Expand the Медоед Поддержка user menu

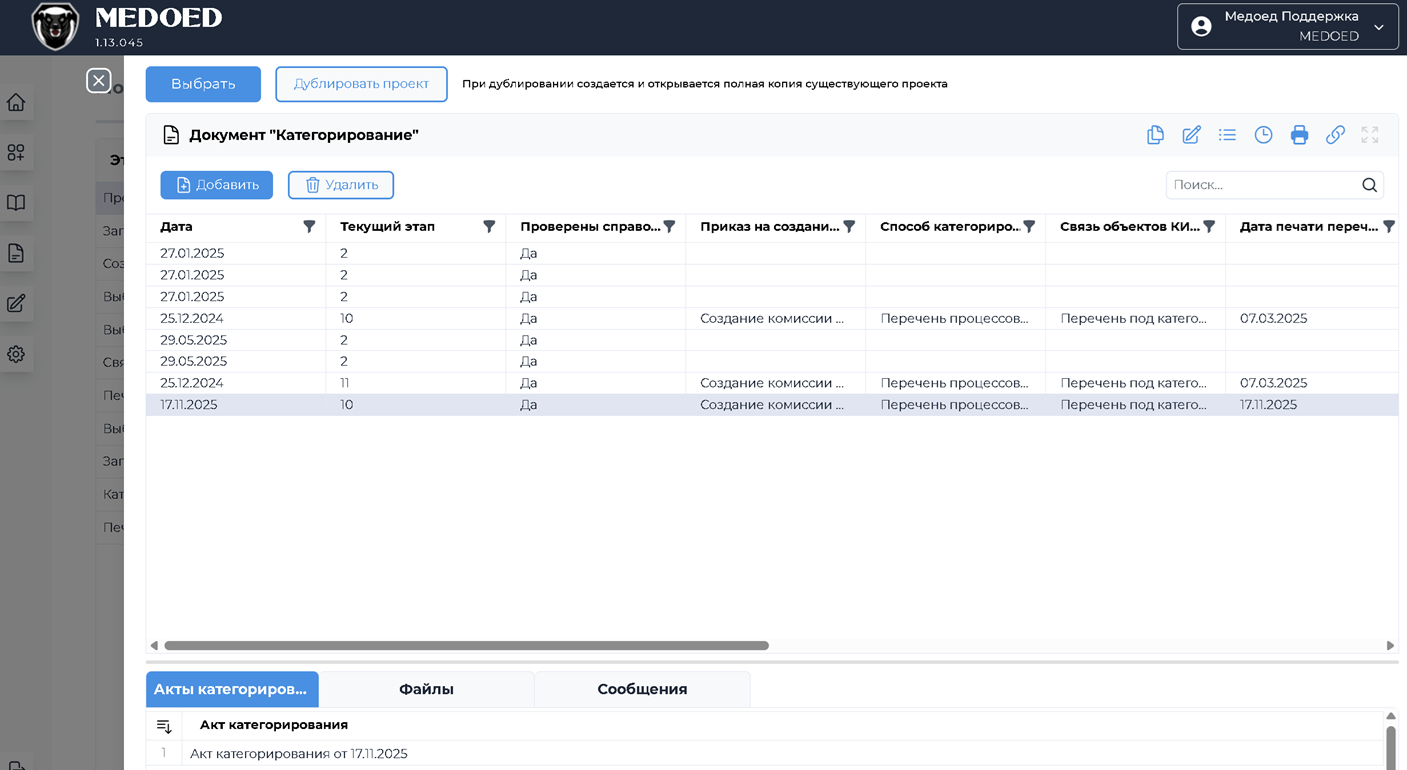[1287, 27]
